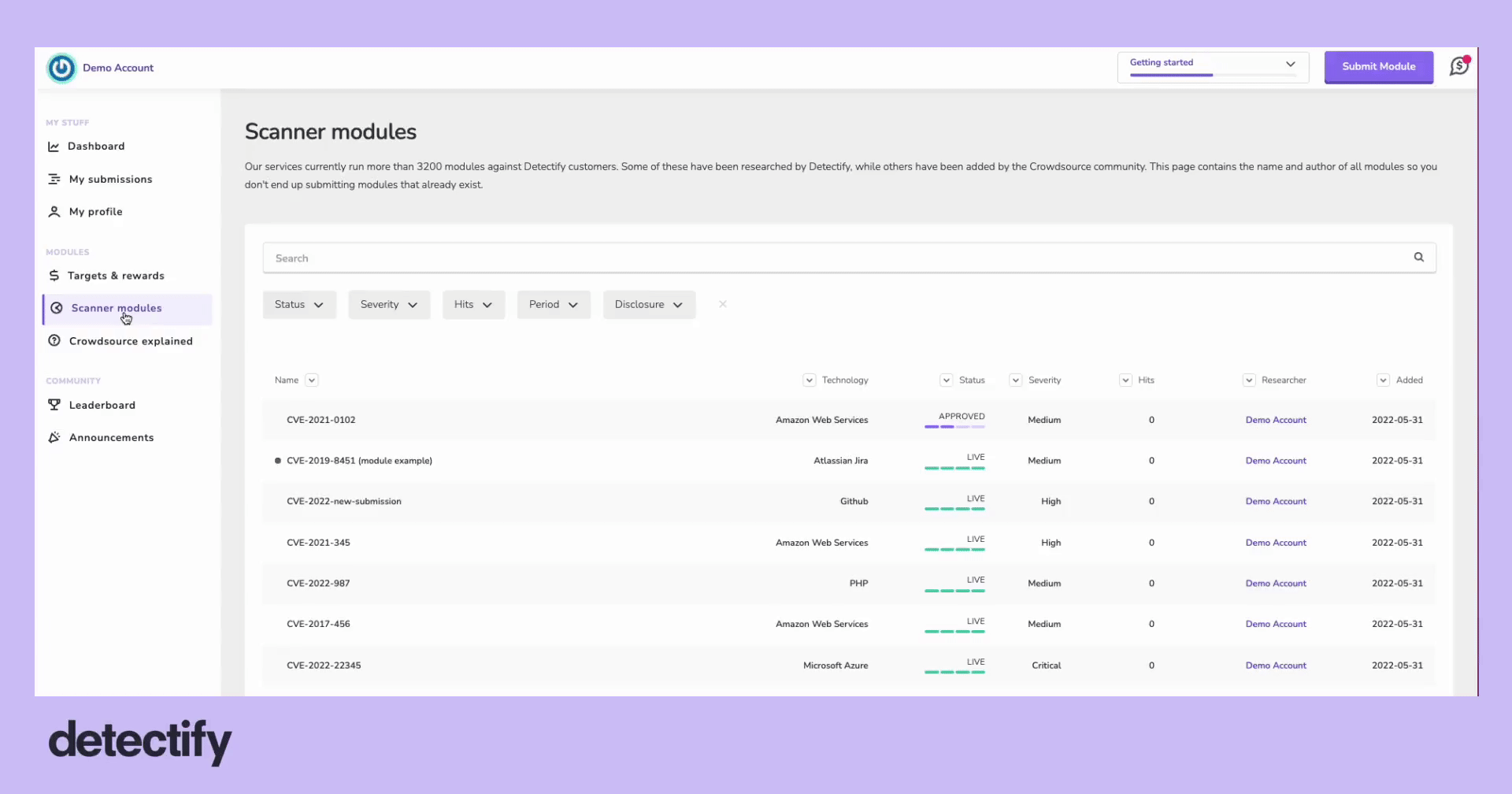Open the Severity filter dropdown
This screenshot has height=794, width=1512.
click(x=389, y=305)
